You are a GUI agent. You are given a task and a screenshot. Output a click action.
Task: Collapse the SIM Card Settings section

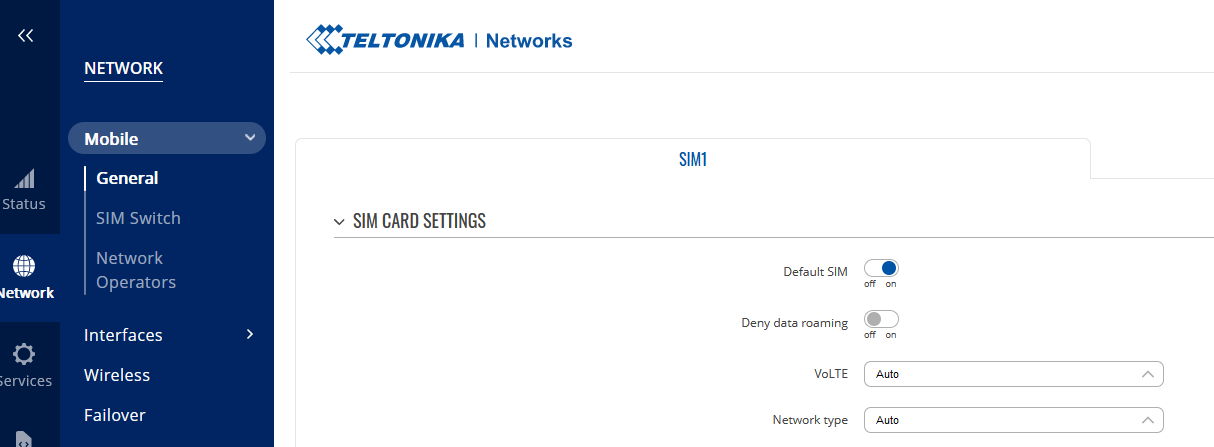(x=339, y=222)
